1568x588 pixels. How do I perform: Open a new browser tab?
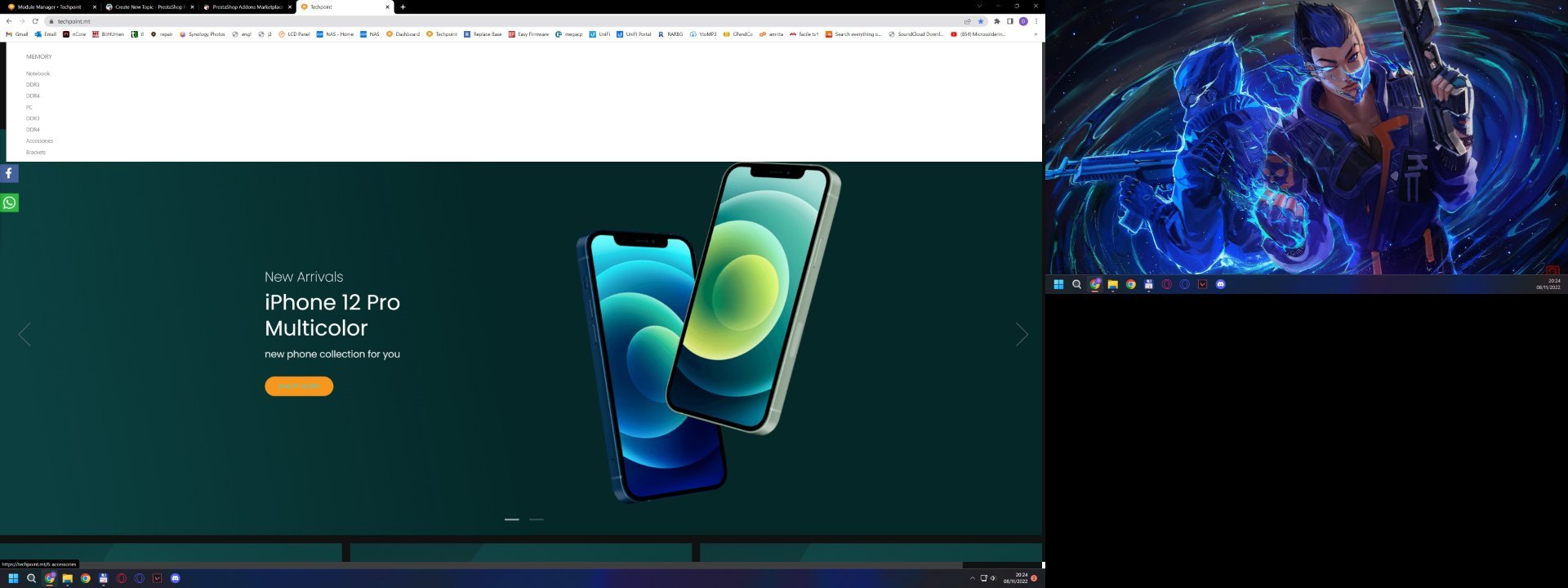pyautogui.click(x=403, y=7)
